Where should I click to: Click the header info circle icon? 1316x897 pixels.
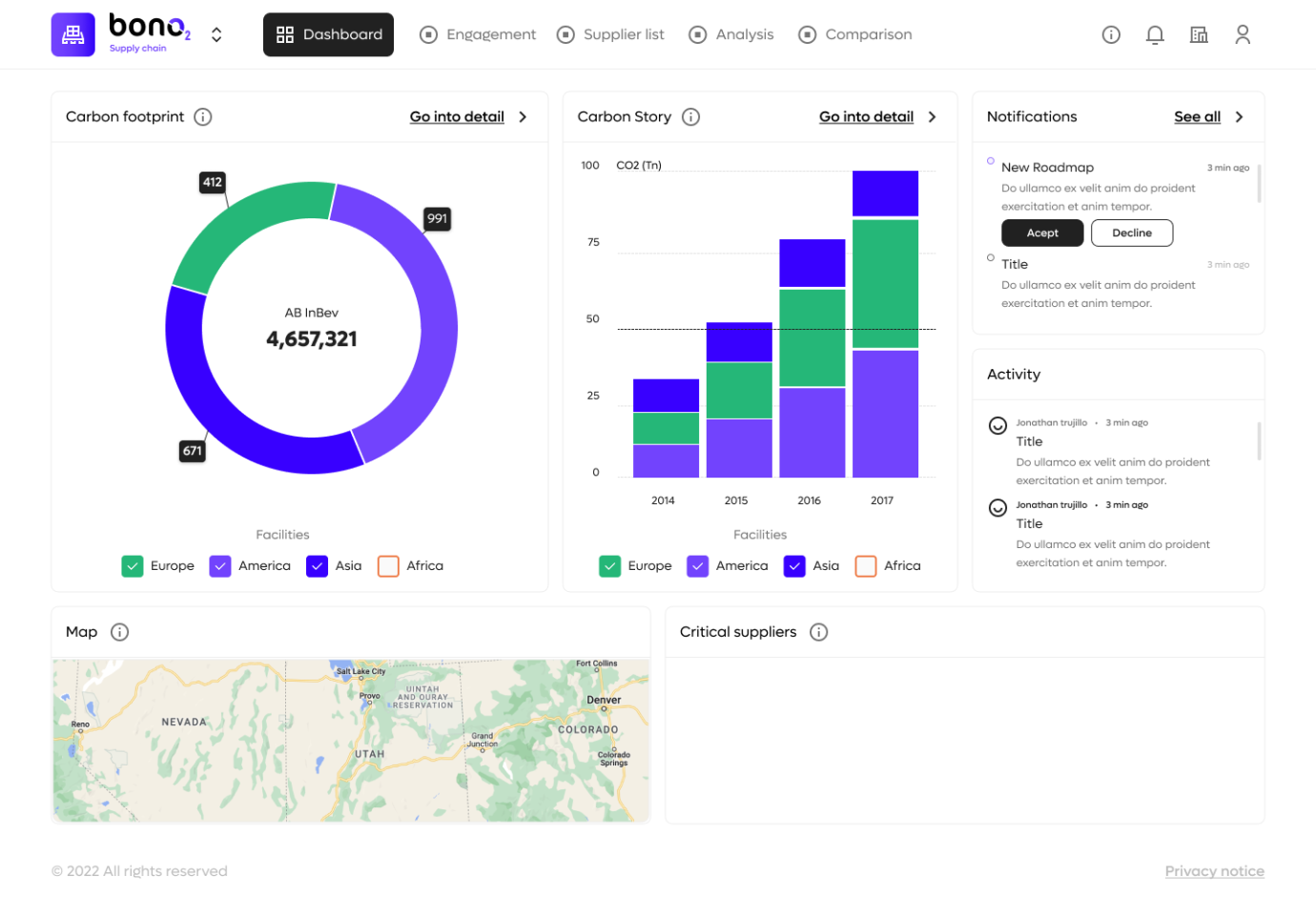(x=1110, y=35)
